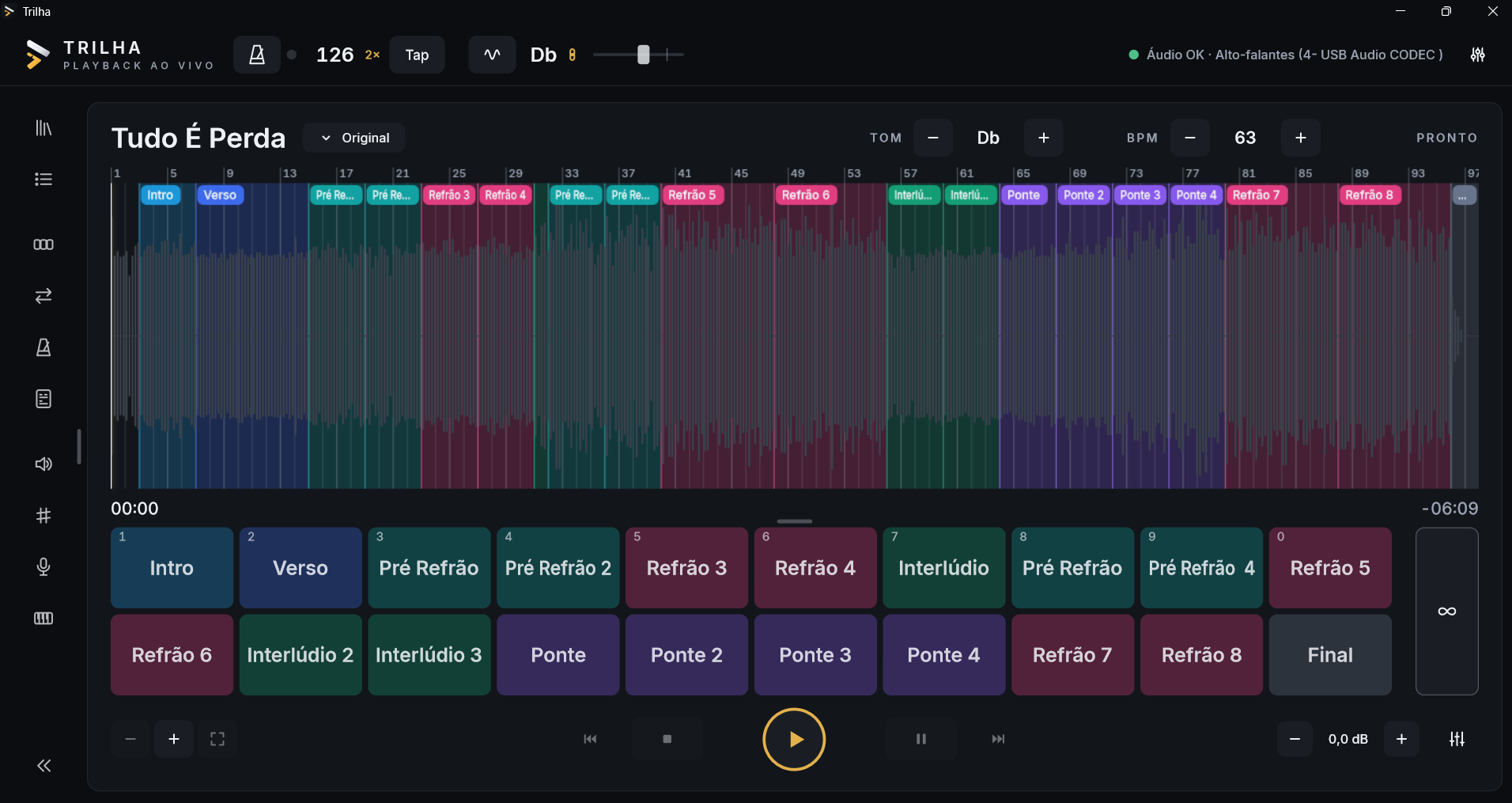This screenshot has height=803, width=1512.
Task: Decrease master volume dB with minus
Action: (x=1295, y=739)
